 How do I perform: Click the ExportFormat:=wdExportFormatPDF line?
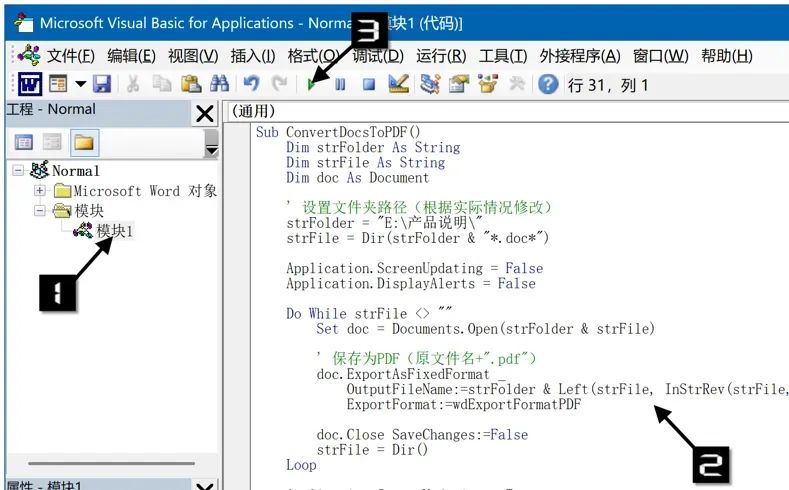click(463, 404)
